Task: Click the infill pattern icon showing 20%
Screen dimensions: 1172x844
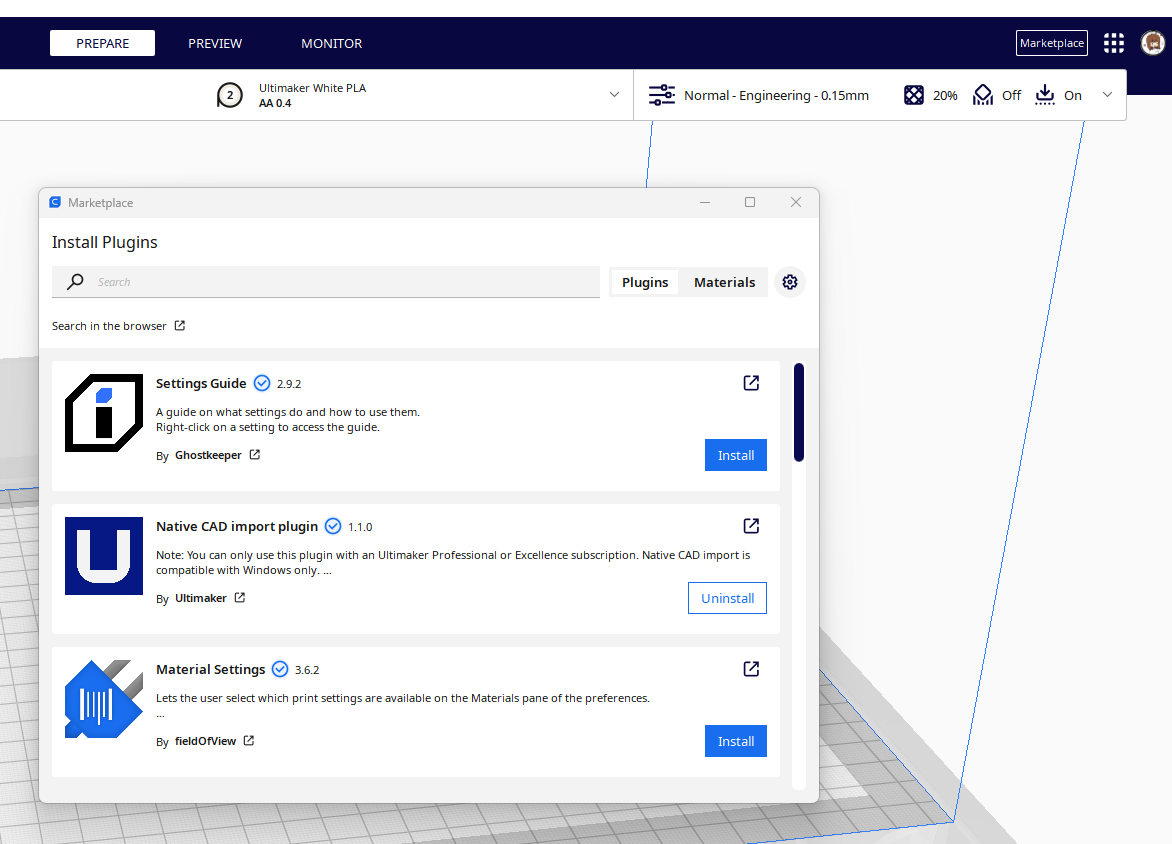Action: point(913,95)
